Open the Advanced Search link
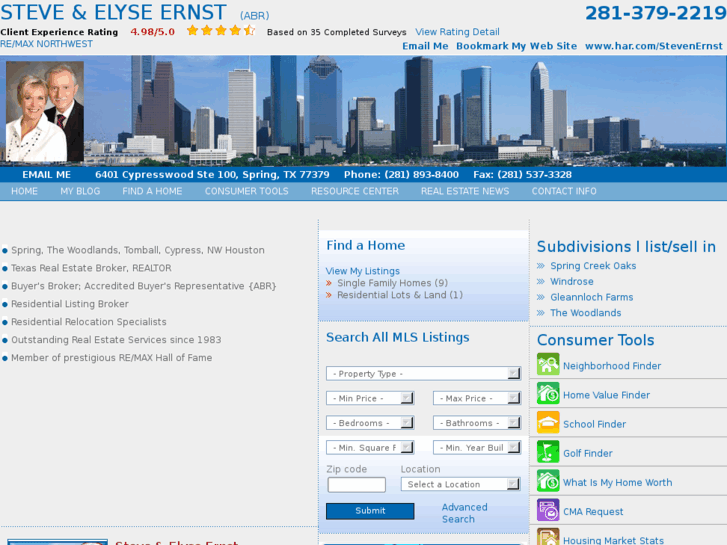The height and width of the screenshot is (545, 727). tap(465, 513)
